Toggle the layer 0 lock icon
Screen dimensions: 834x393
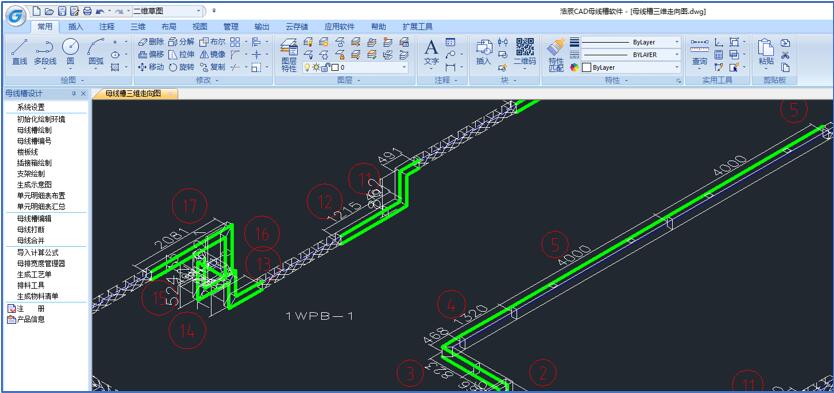click(x=324, y=68)
